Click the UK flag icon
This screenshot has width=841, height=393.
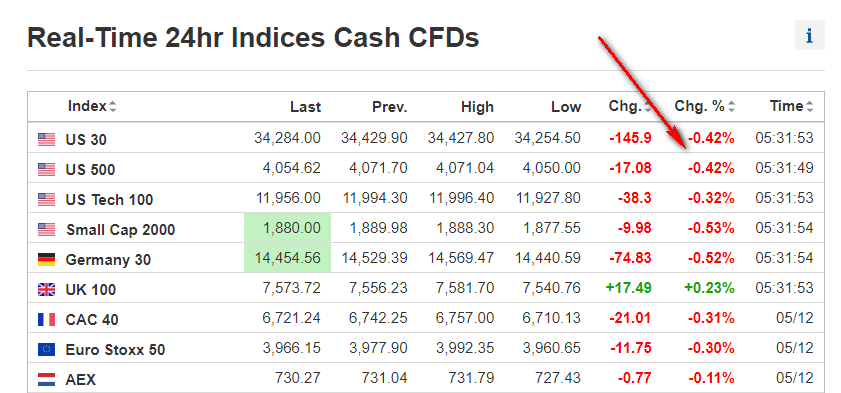[47, 290]
